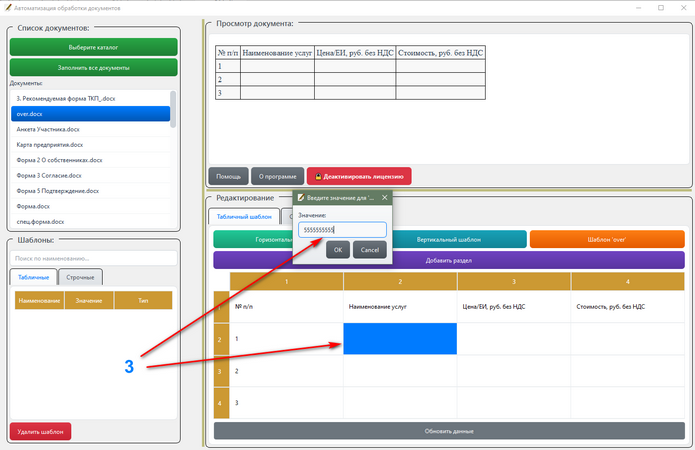The image size is (695, 450).
Task: Switch to the 'Табличные' templates tab
Action: 34,277
